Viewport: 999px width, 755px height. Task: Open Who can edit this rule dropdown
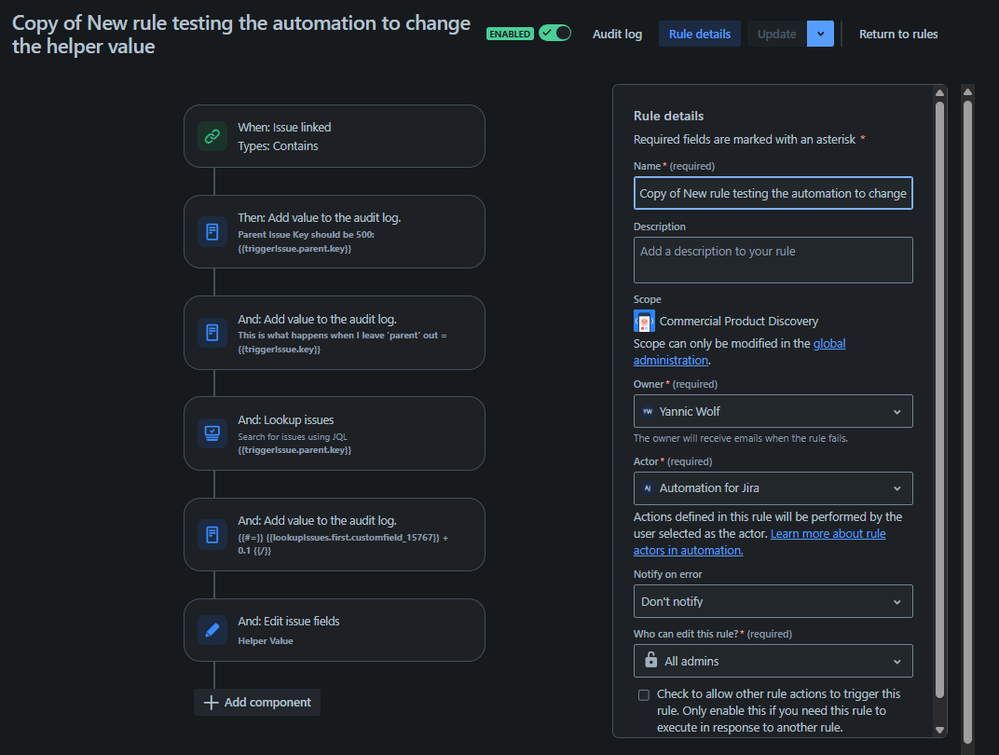tap(773, 661)
